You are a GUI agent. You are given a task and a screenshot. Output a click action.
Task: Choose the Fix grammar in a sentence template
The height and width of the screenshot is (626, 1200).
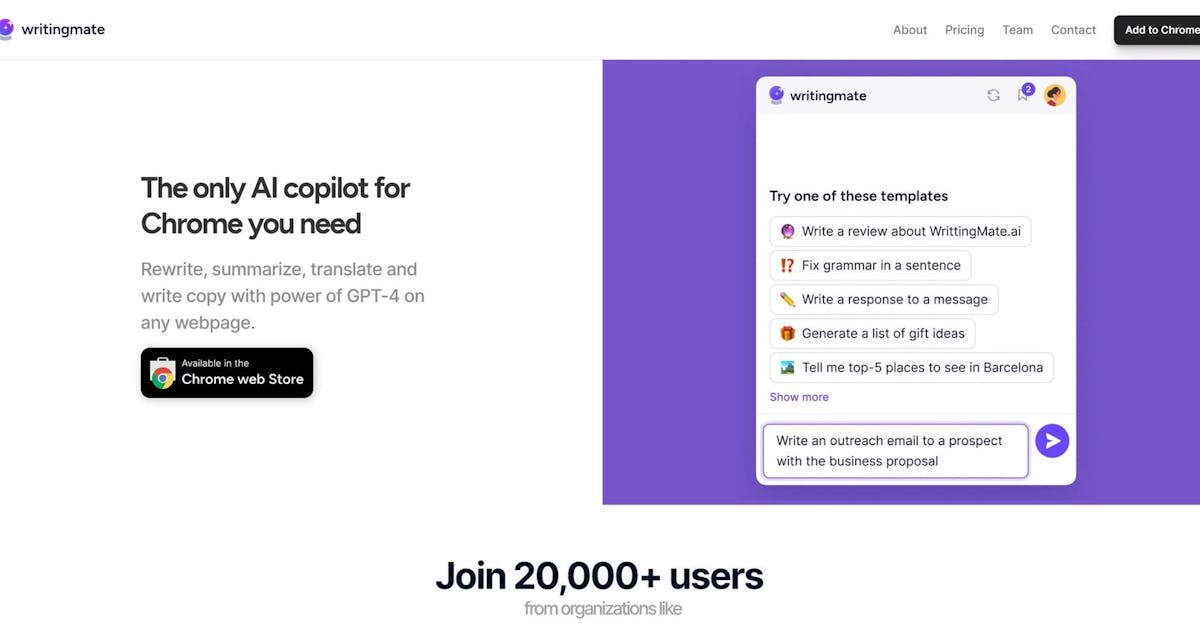click(x=871, y=265)
